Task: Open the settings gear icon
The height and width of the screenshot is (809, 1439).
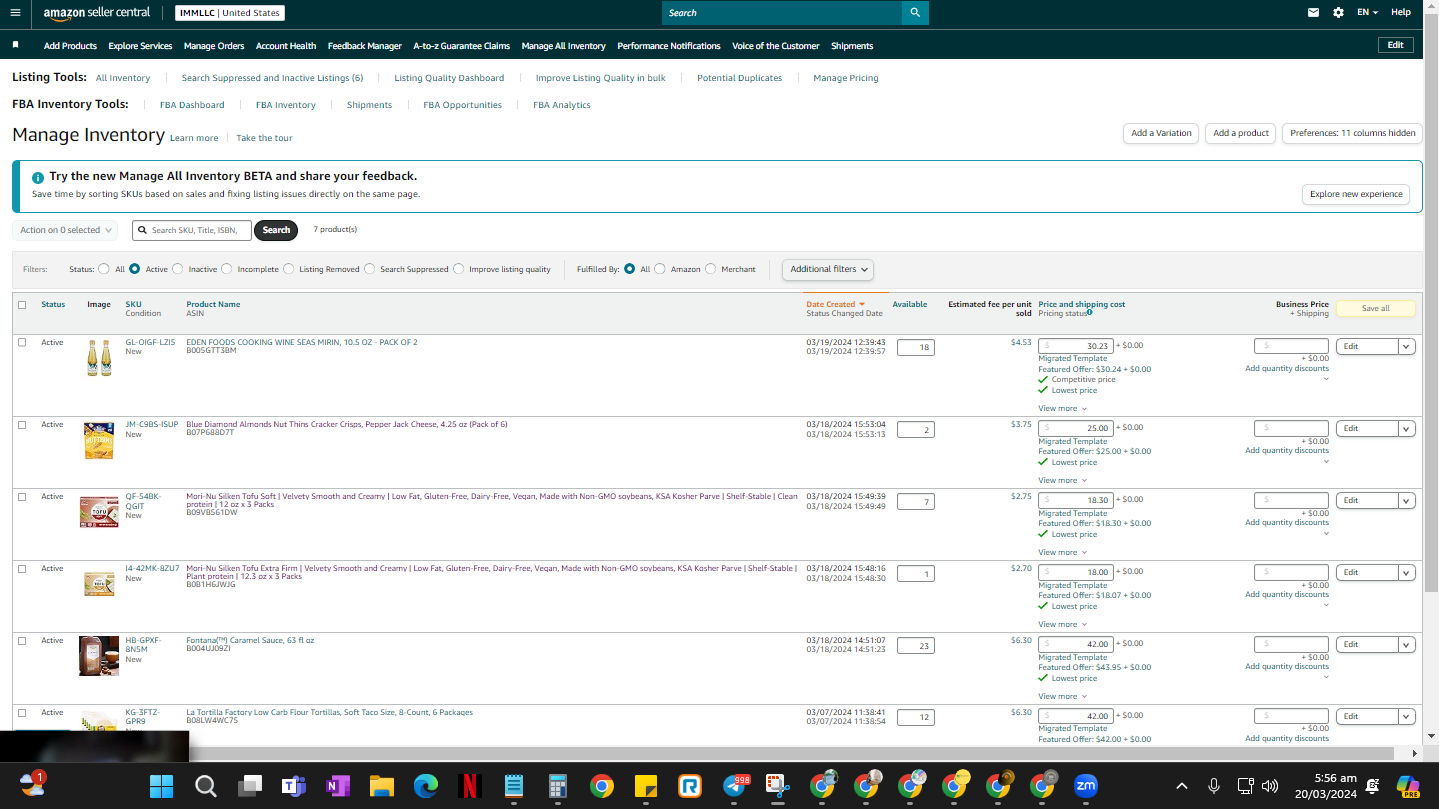Action: point(1338,13)
